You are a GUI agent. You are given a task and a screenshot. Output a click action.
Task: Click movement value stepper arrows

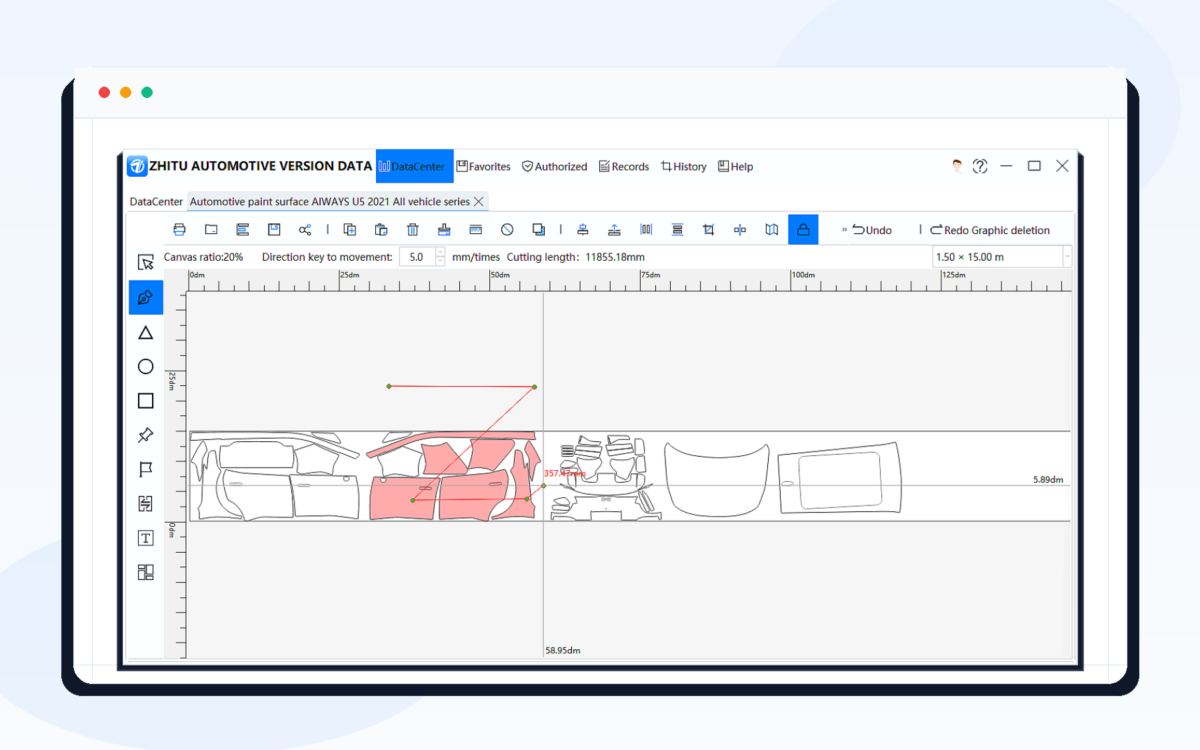tap(440, 257)
